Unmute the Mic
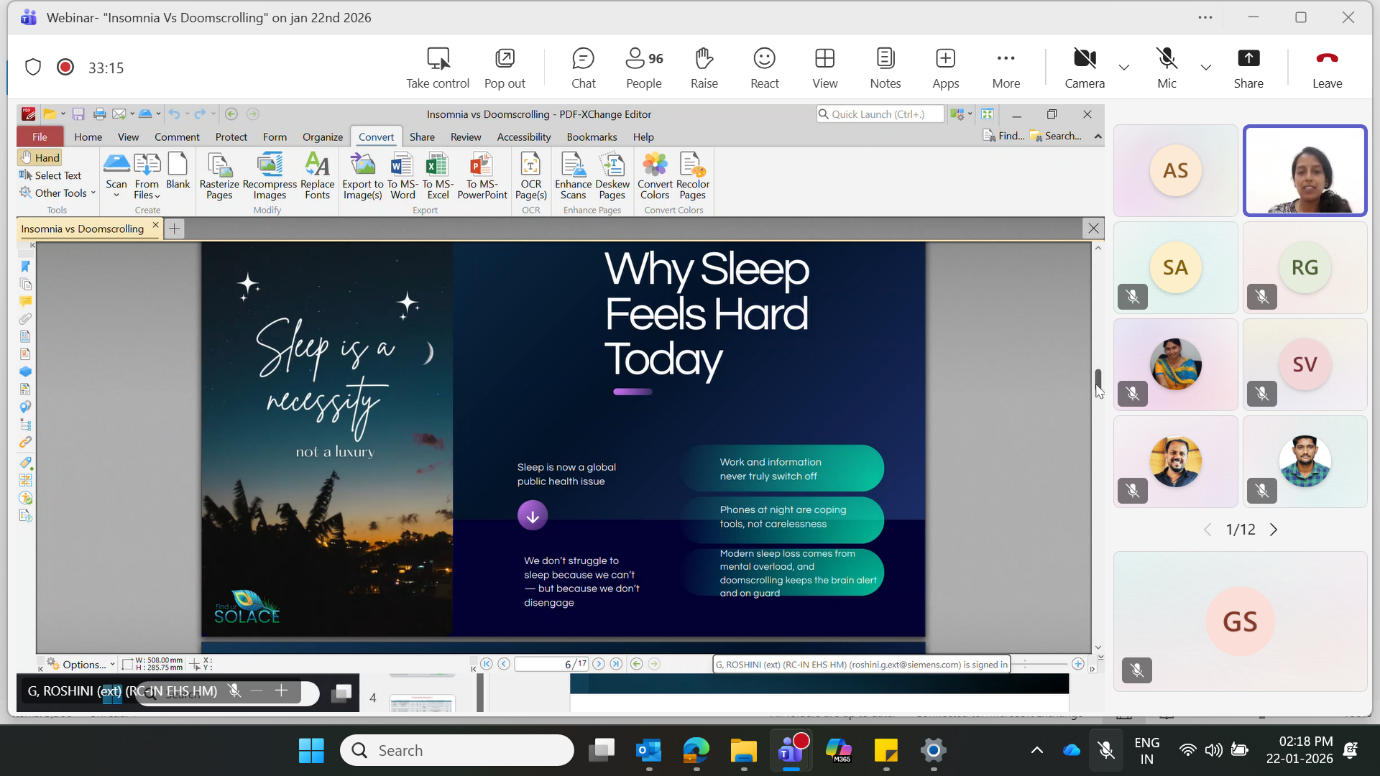The width and height of the screenshot is (1380, 776). click(x=1166, y=68)
